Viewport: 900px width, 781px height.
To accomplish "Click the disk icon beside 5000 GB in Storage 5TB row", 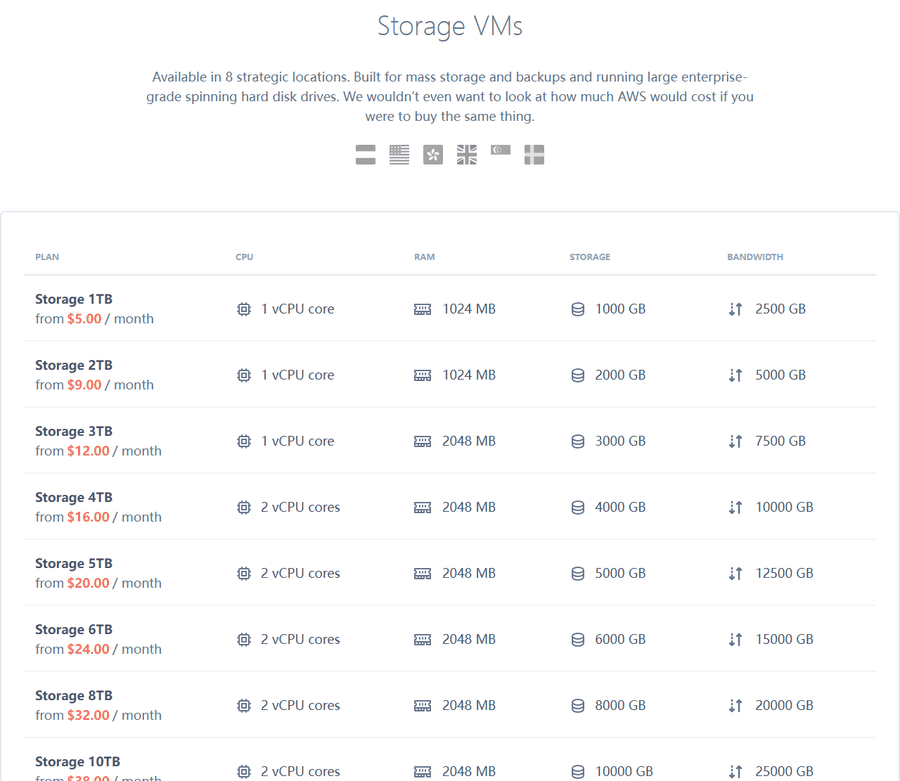I will tap(578, 573).
